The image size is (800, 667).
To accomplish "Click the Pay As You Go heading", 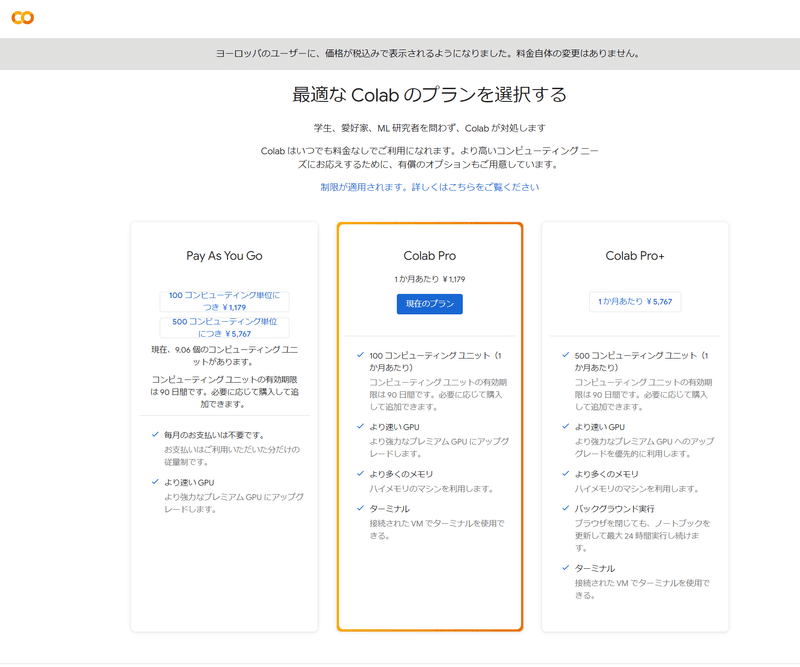I will click(224, 256).
